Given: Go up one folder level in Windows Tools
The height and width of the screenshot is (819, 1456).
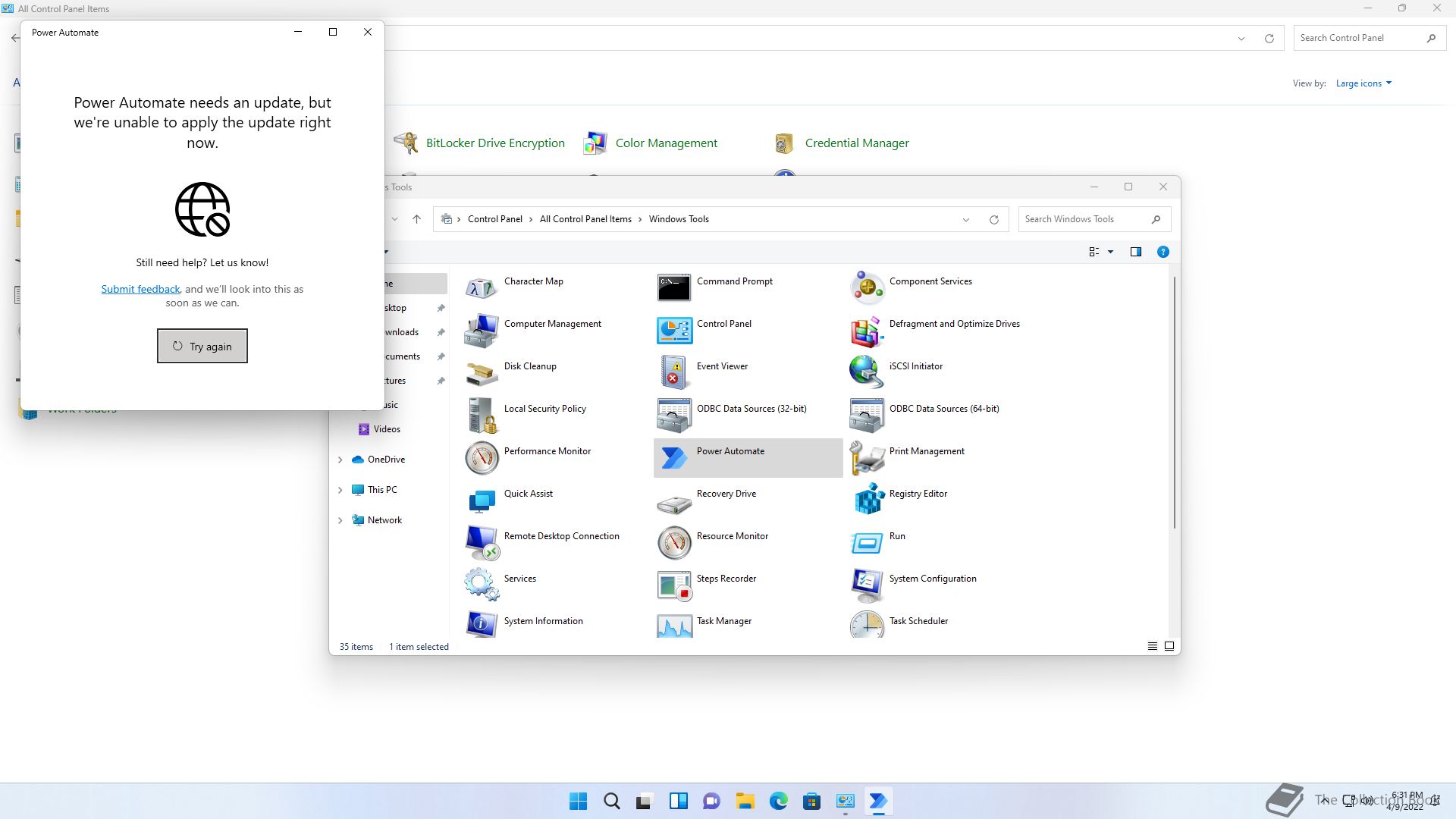Looking at the screenshot, I should coord(416,219).
